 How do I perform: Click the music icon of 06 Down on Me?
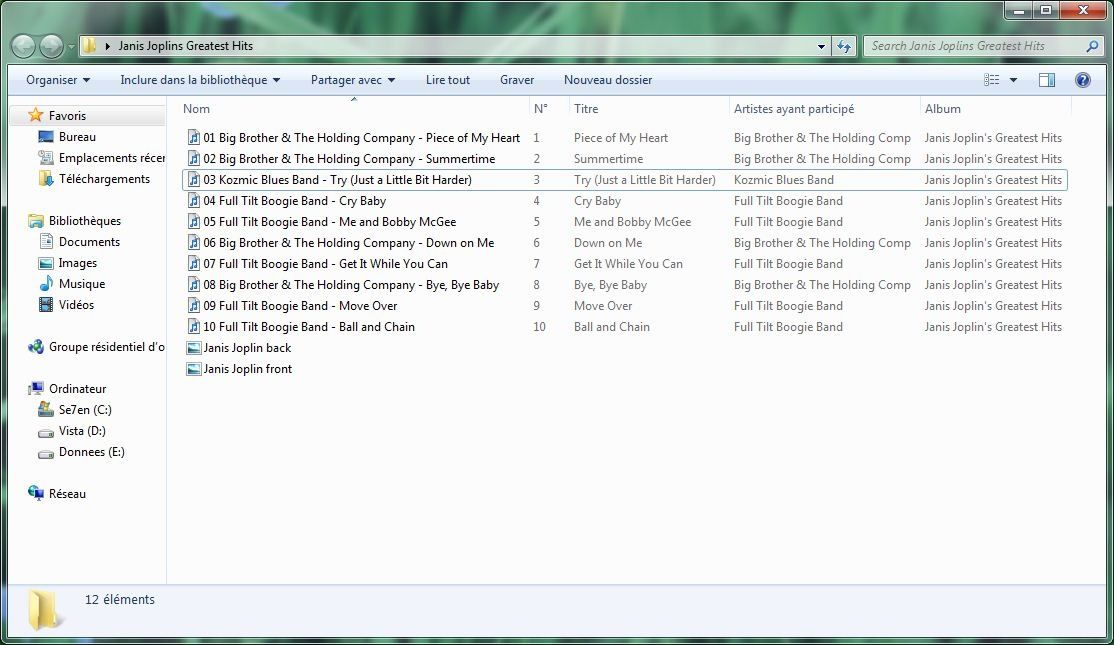pyautogui.click(x=193, y=243)
